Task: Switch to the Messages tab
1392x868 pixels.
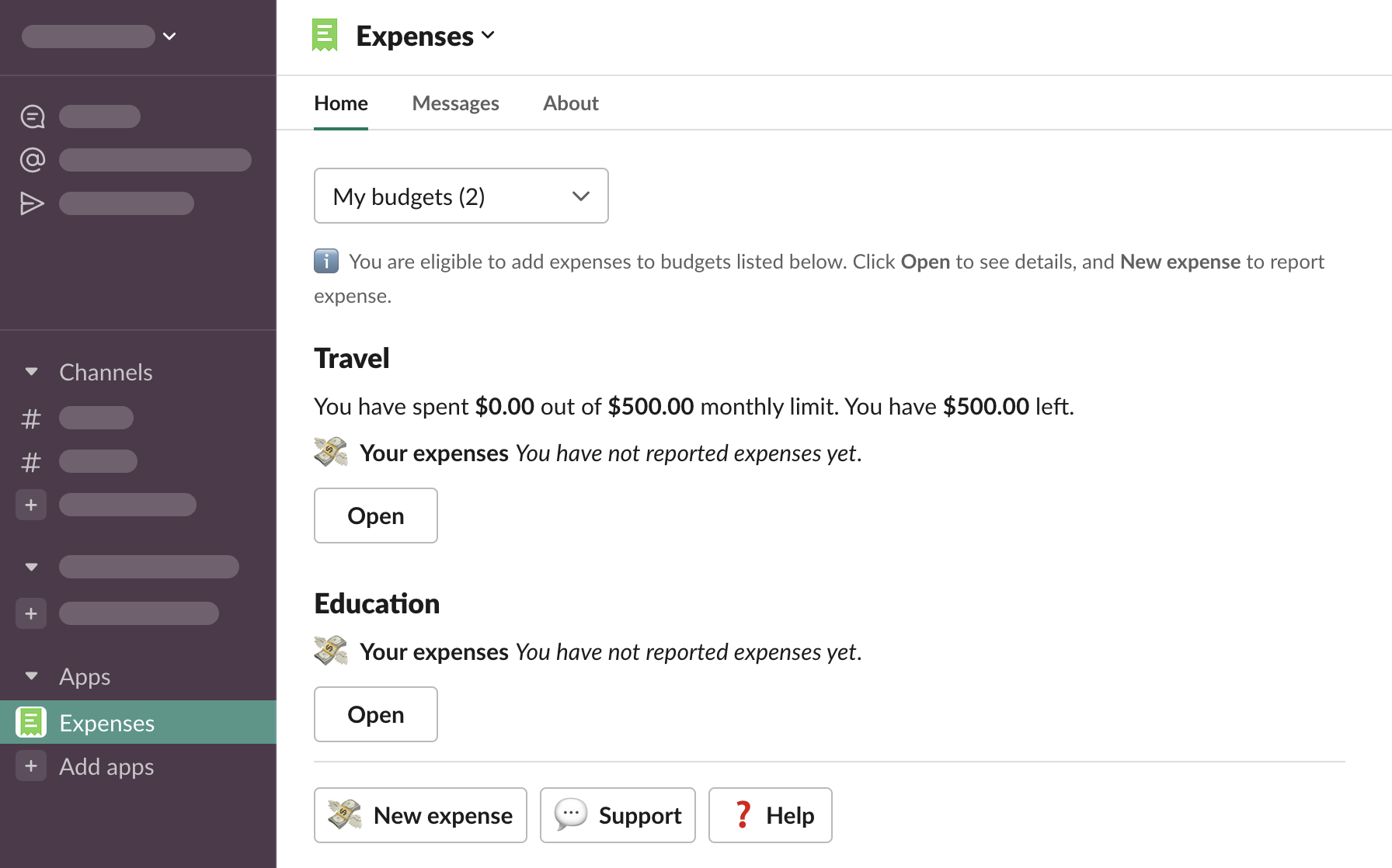Action: (455, 103)
